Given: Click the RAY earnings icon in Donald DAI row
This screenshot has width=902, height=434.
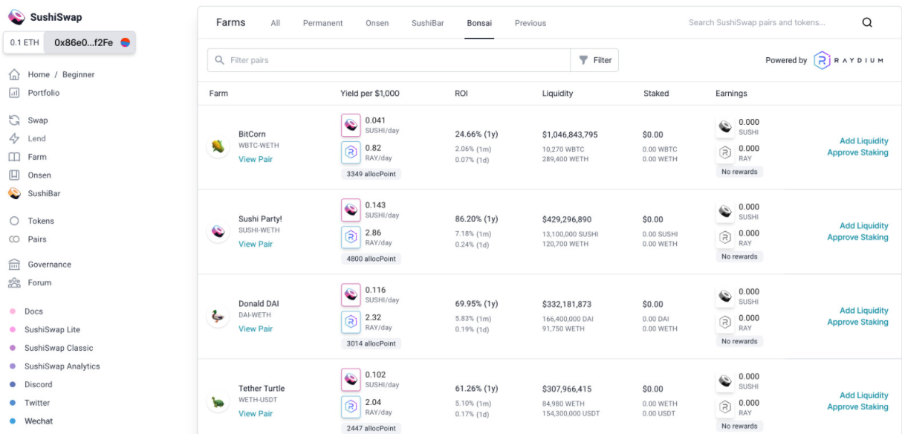Looking at the screenshot, I should 725,322.
